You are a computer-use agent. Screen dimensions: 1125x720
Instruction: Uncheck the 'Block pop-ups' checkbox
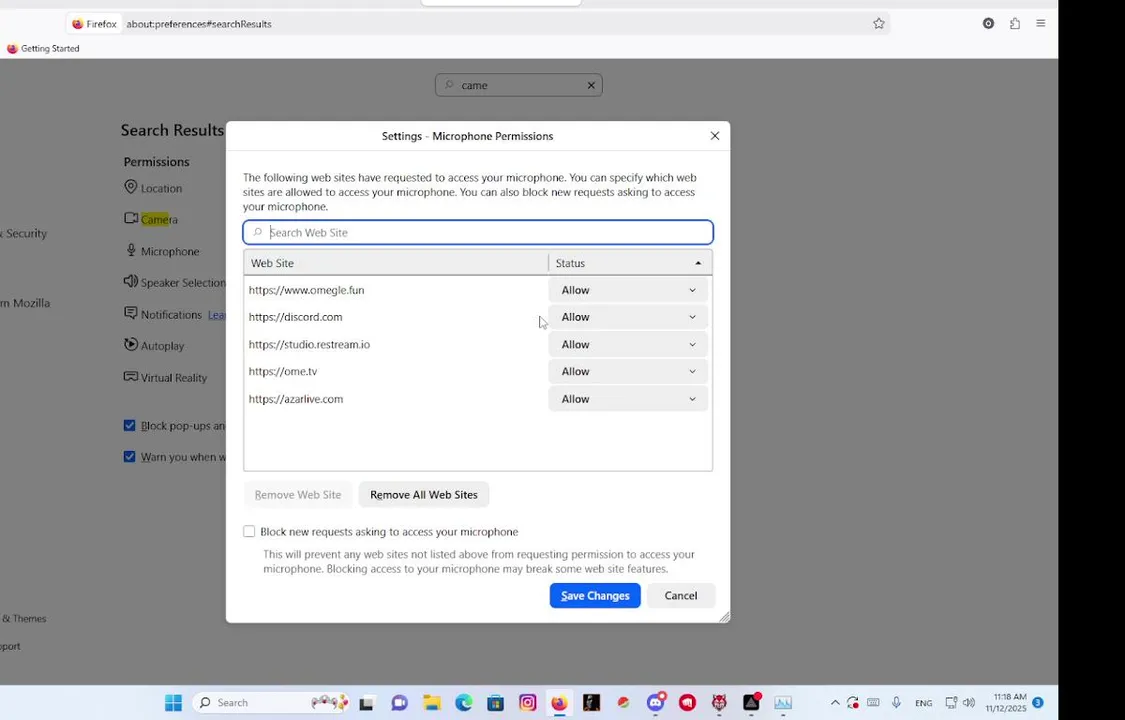click(x=129, y=425)
